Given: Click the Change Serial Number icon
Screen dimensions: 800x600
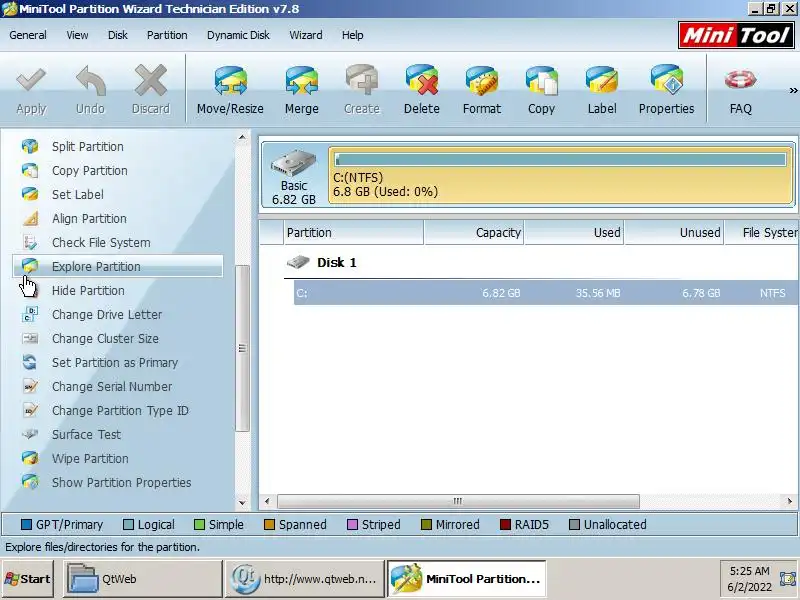Looking at the screenshot, I should [30, 386].
